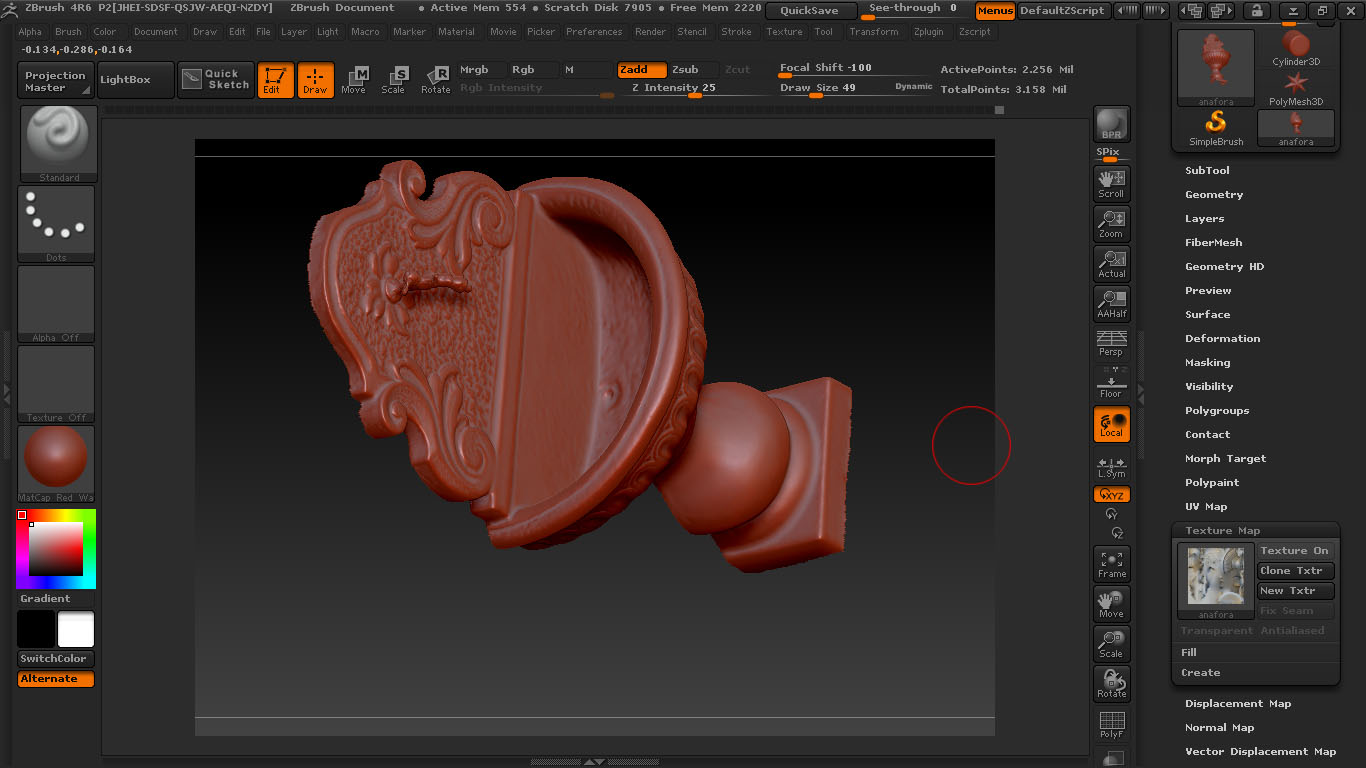Click the ZBrush logo icon

9,8
